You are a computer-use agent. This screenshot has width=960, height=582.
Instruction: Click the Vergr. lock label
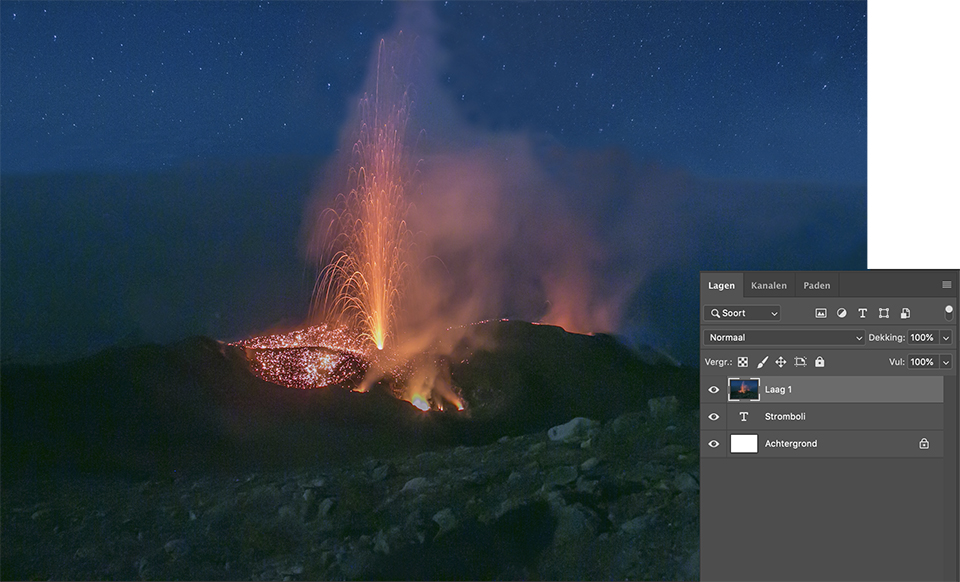click(718, 362)
